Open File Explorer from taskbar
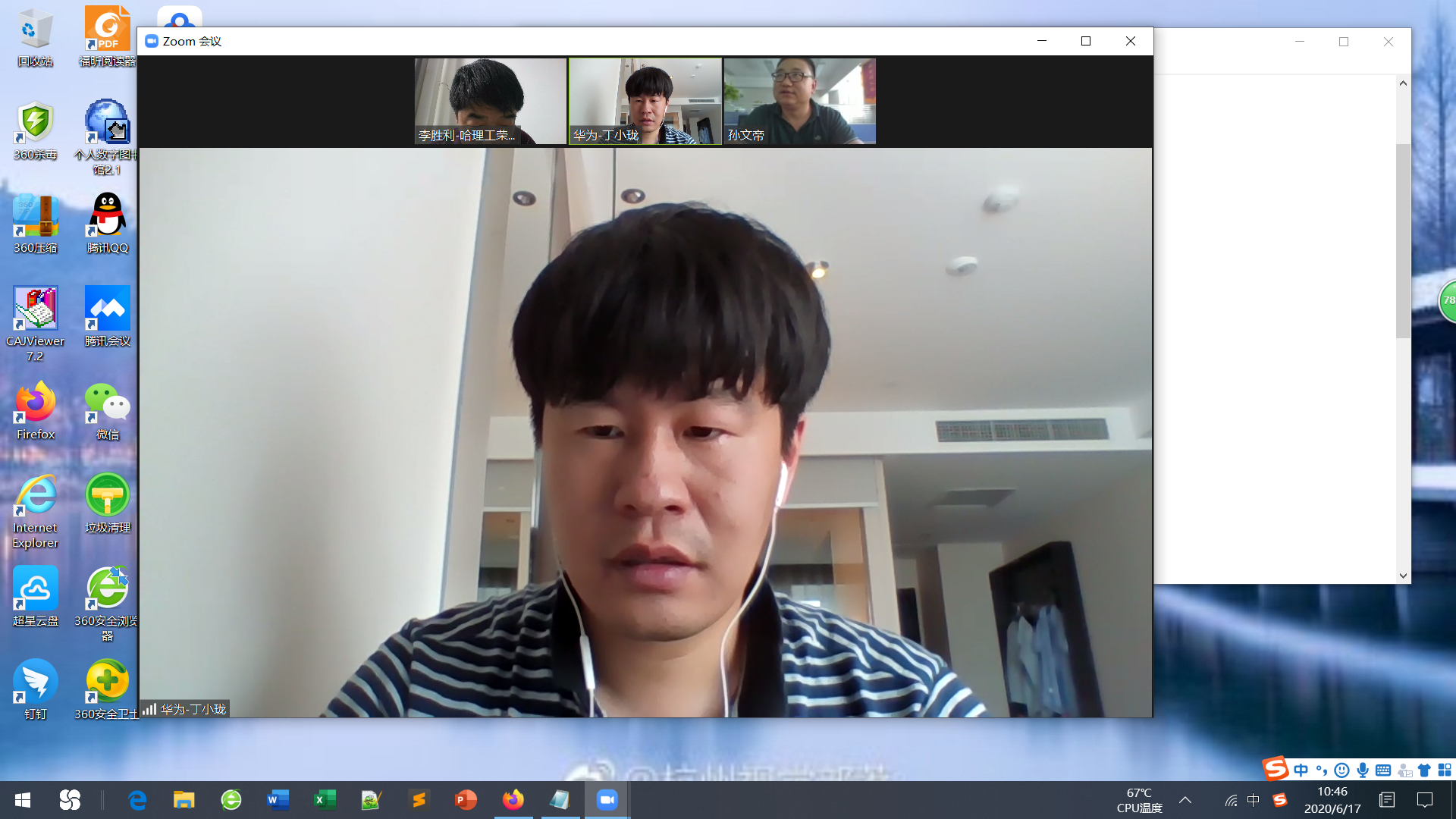This screenshot has height=819, width=1456. 184,800
